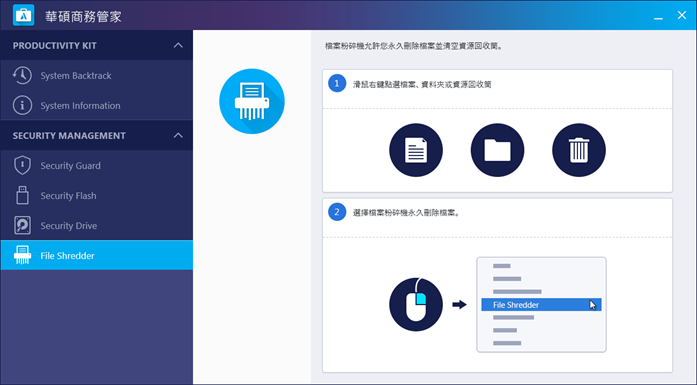Select the Security Guard shield icon
The height and width of the screenshot is (385, 697).
(x=22, y=165)
